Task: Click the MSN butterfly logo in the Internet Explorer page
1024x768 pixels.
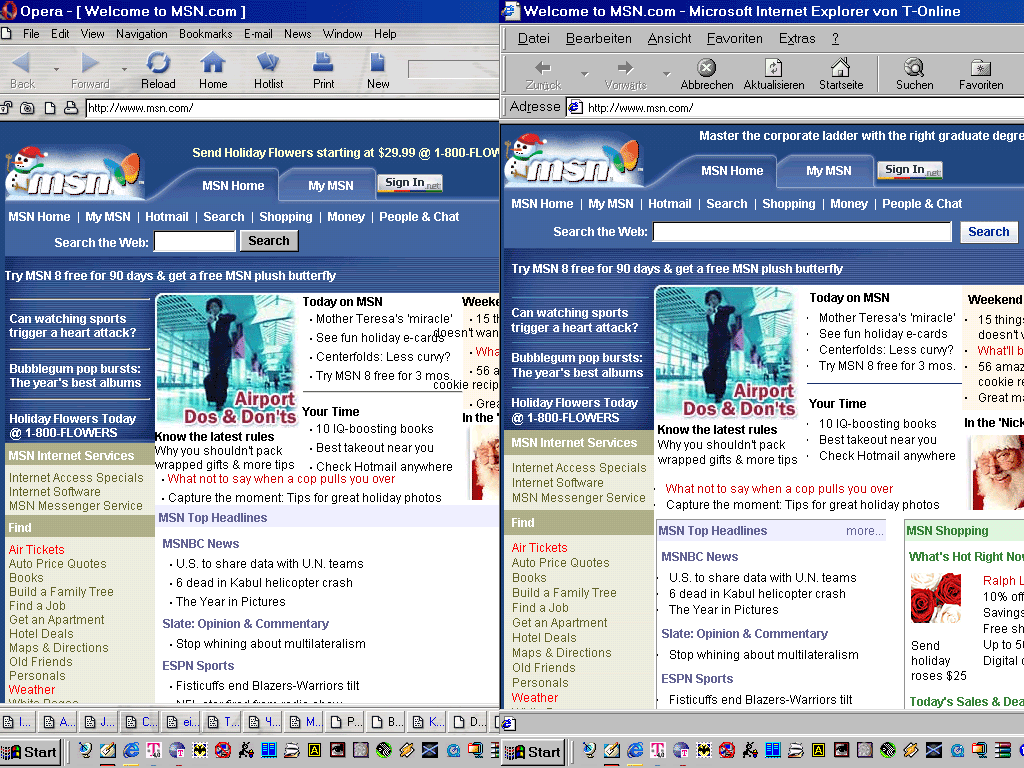Action: coord(572,159)
